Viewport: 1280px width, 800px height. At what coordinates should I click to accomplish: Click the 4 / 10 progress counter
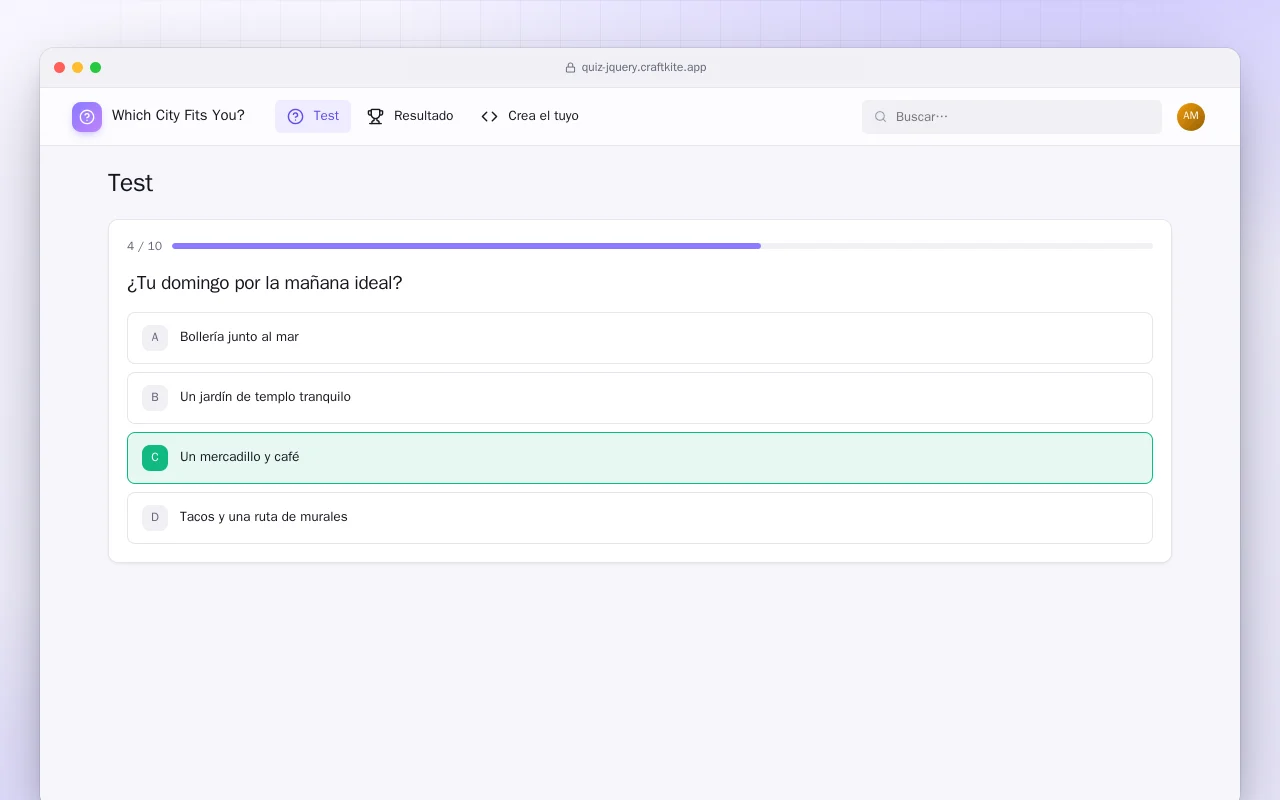click(144, 246)
